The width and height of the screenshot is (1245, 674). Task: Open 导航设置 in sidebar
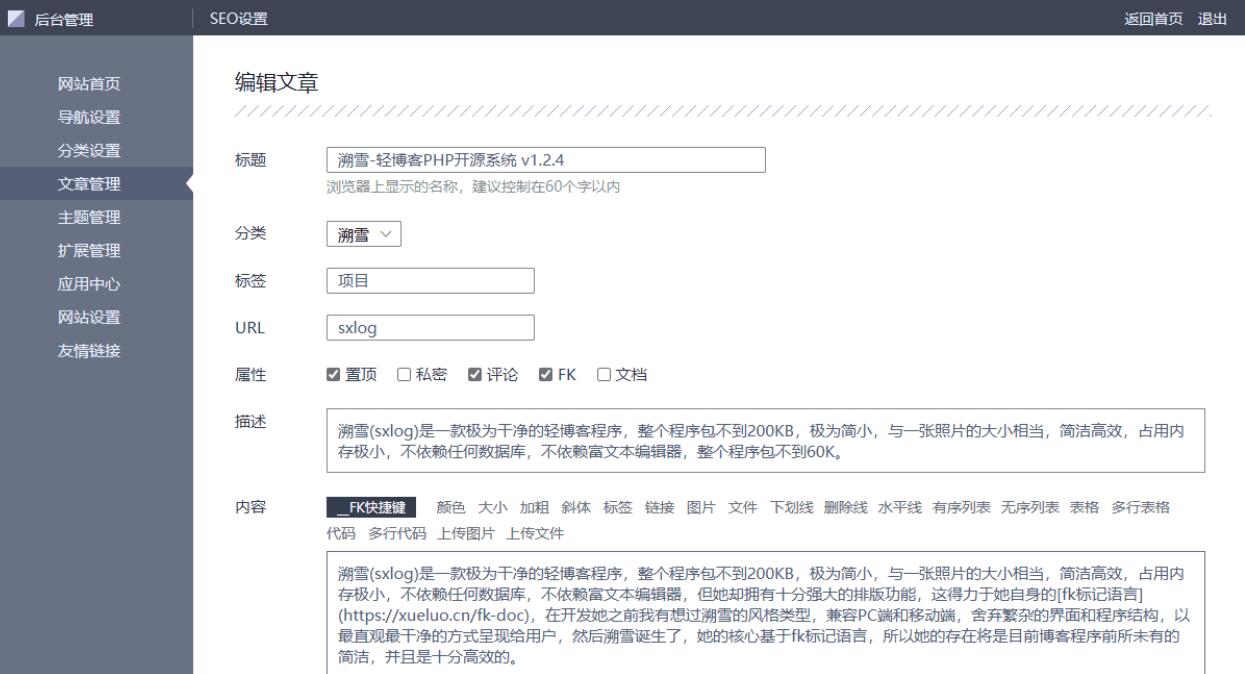coord(89,117)
